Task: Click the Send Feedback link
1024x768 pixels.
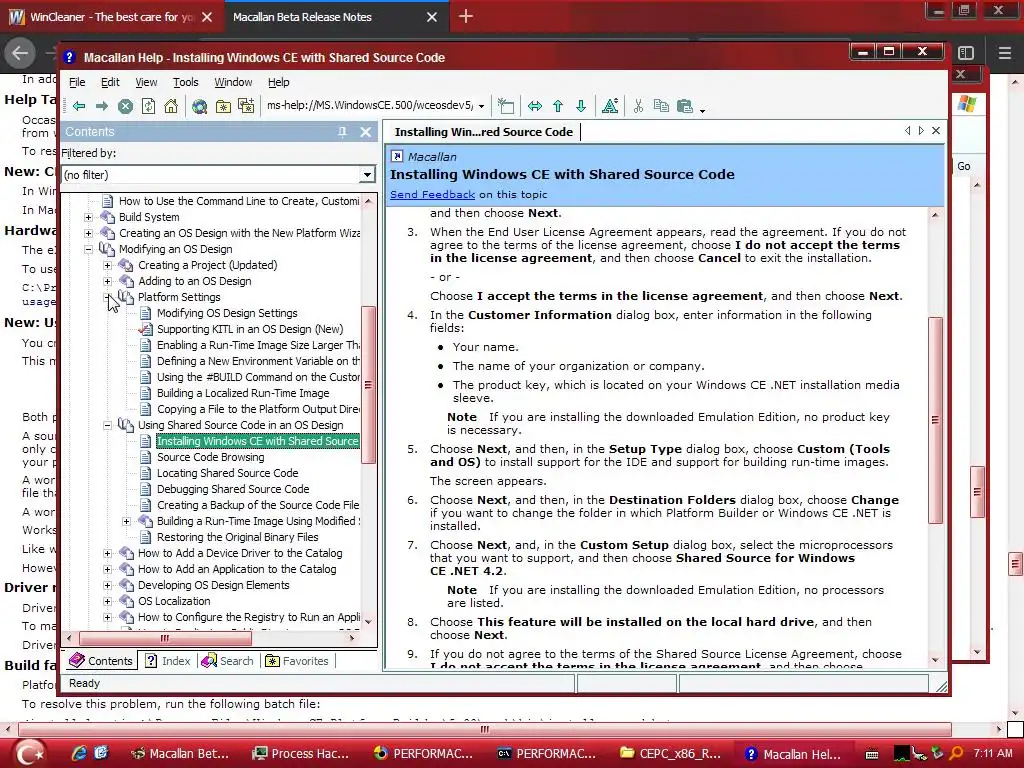Action: coord(432,194)
